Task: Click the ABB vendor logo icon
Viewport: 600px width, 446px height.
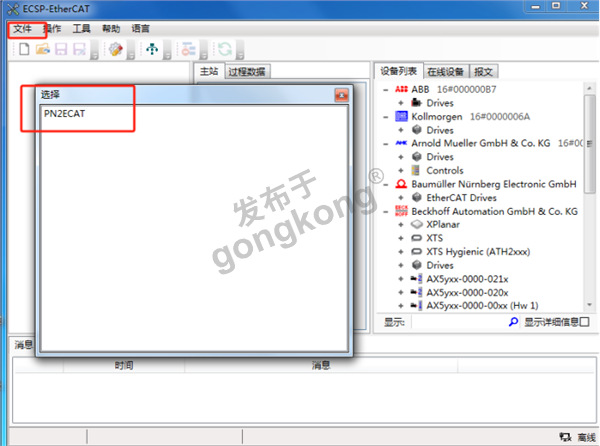Action: (x=401, y=89)
